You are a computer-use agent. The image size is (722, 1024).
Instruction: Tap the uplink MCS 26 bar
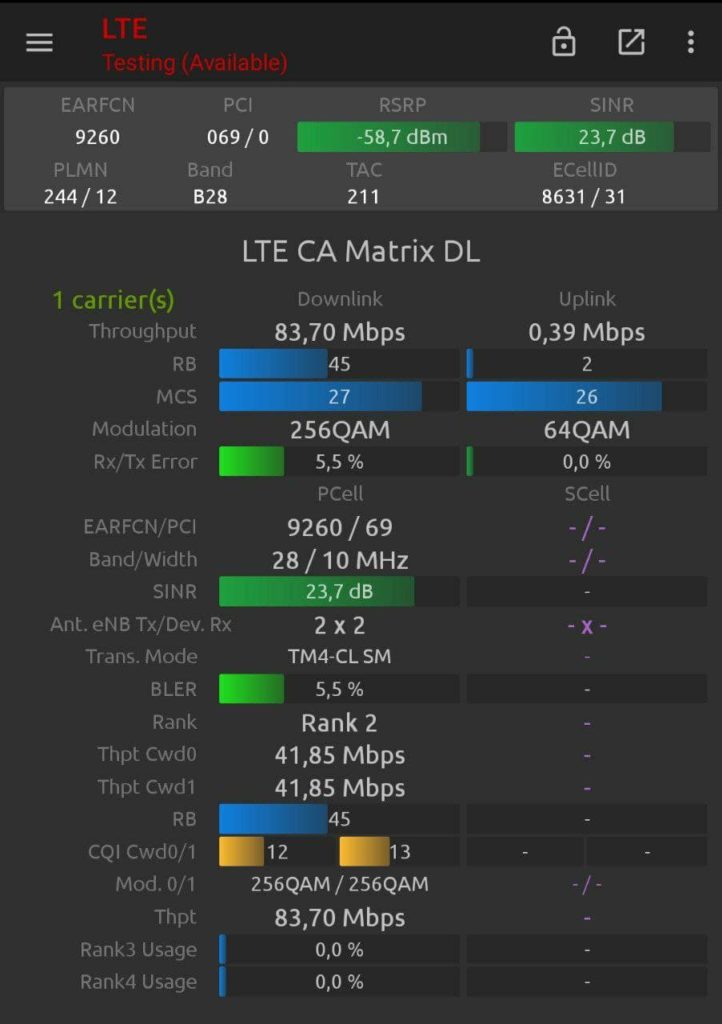[x=586, y=397]
